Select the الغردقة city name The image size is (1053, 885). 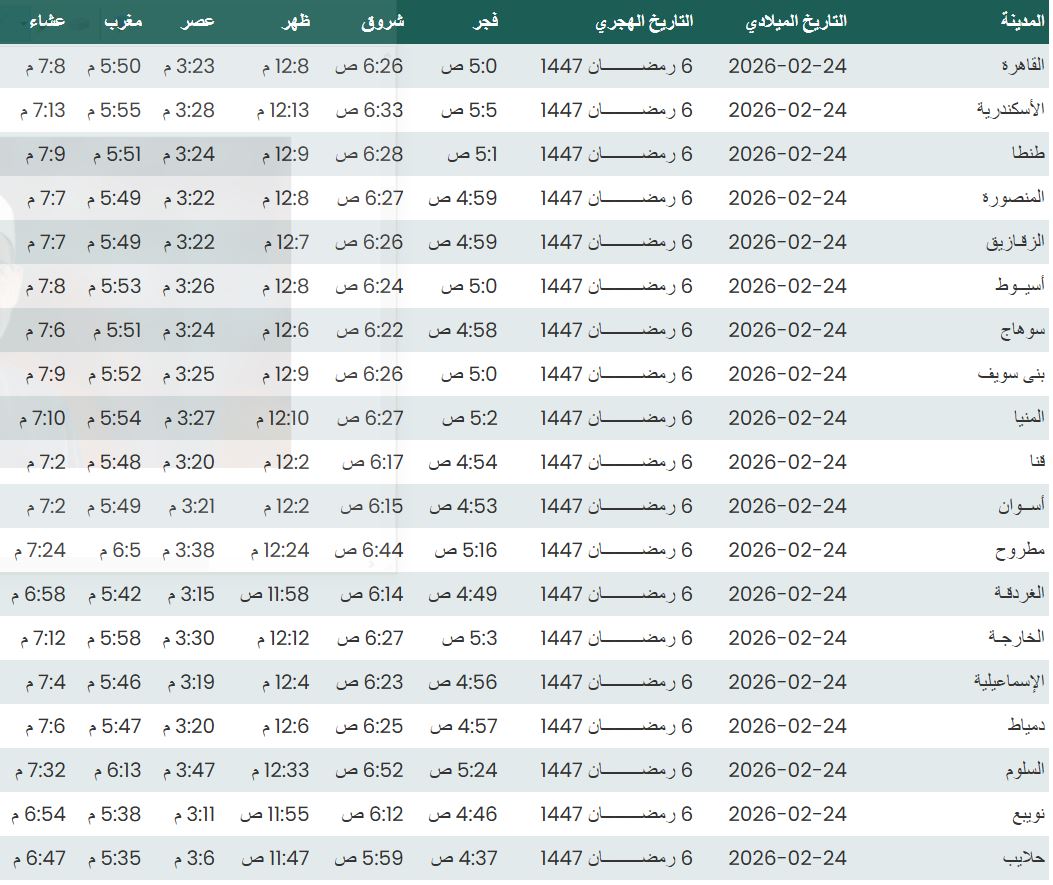point(1019,594)
